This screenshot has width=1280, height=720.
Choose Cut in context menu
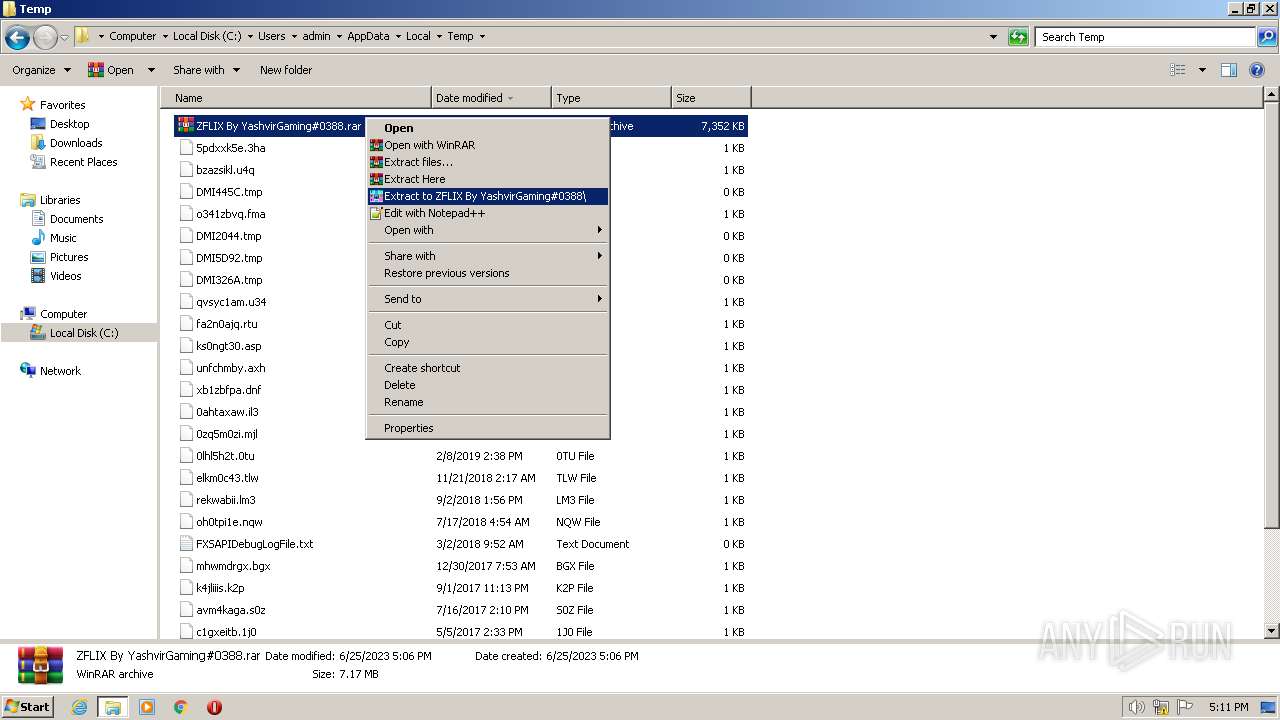(x=488, y=325)
